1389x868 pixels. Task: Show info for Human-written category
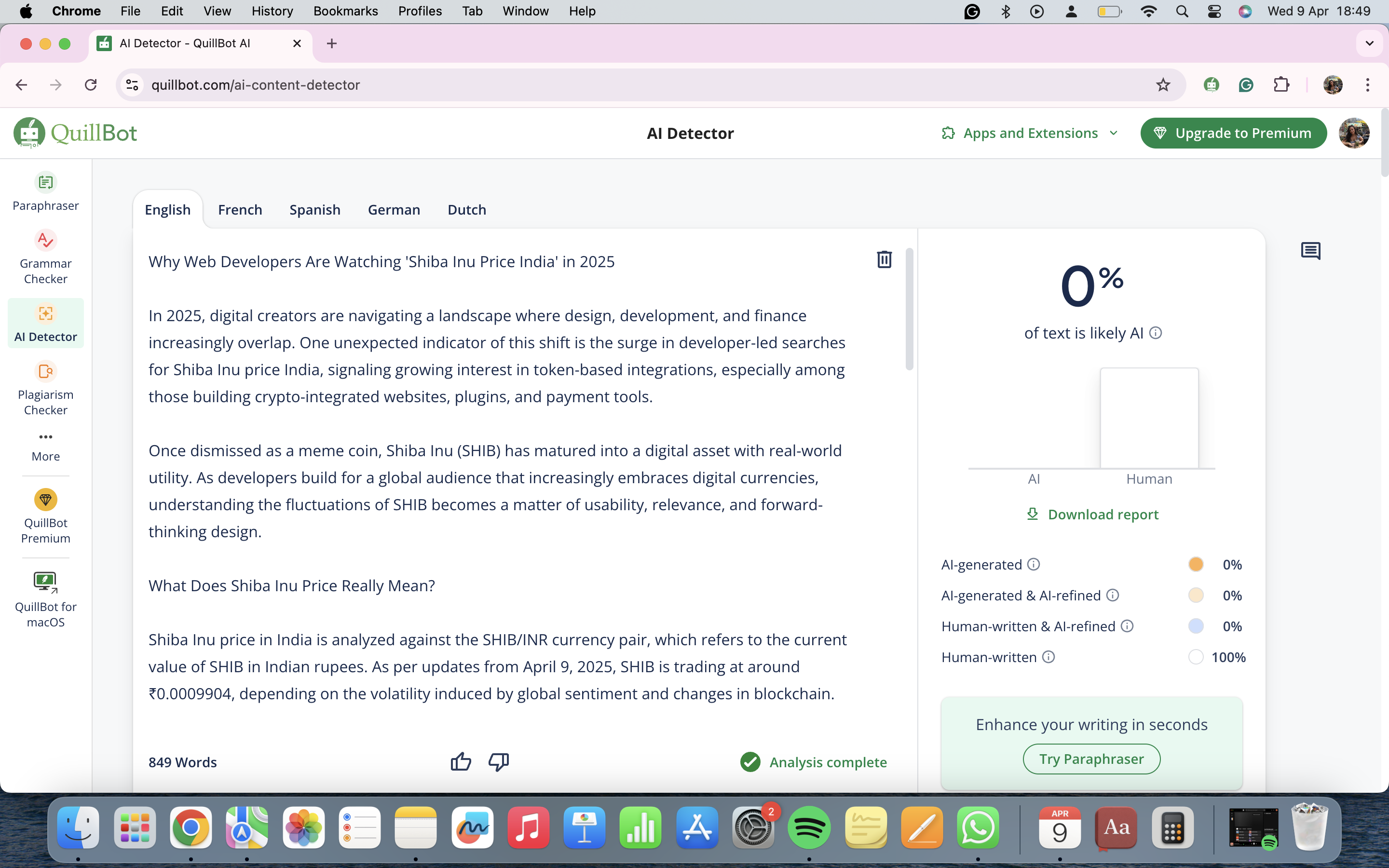point(1048,657)
